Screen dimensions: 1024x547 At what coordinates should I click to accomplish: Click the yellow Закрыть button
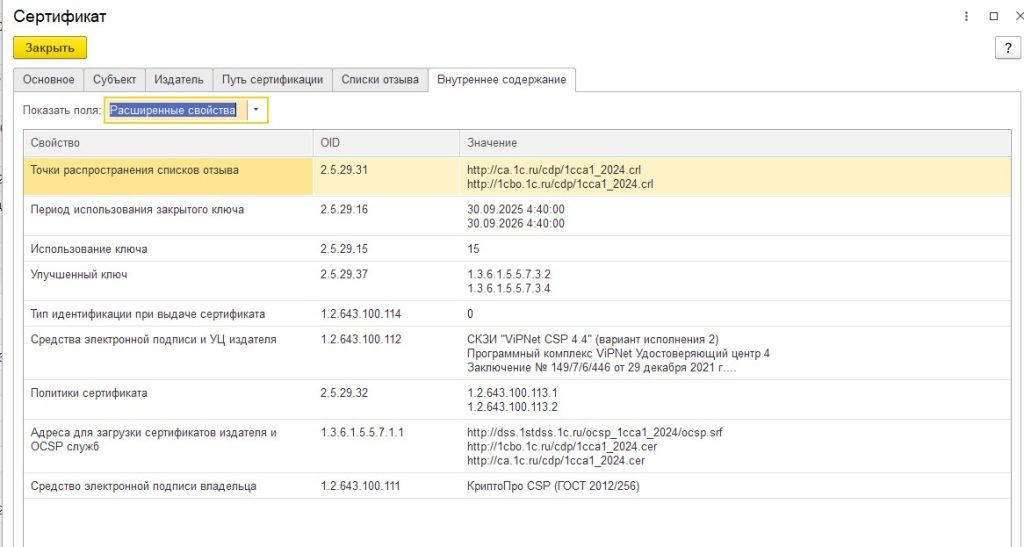coord(50,47)
